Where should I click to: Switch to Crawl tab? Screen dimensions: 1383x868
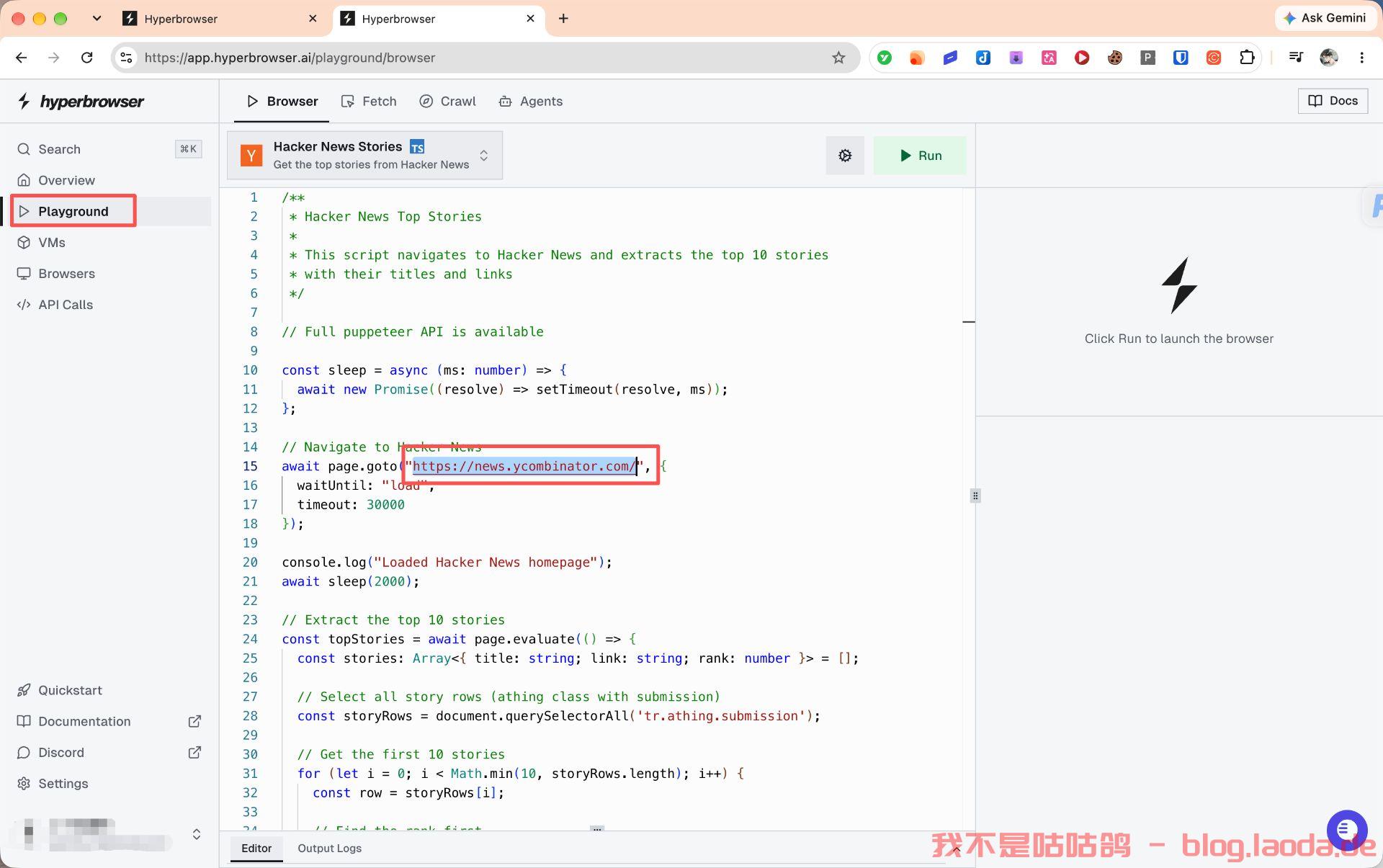(447, 102)
